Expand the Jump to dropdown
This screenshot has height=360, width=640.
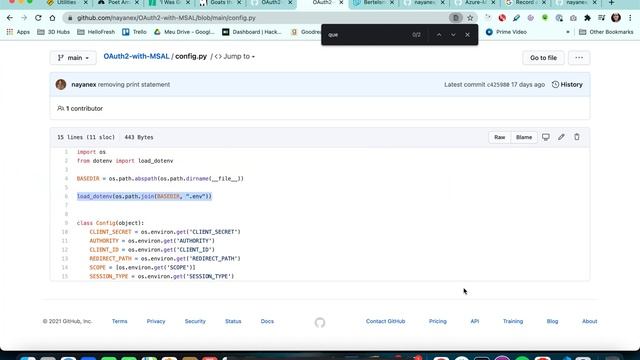(x=235, y=56)
